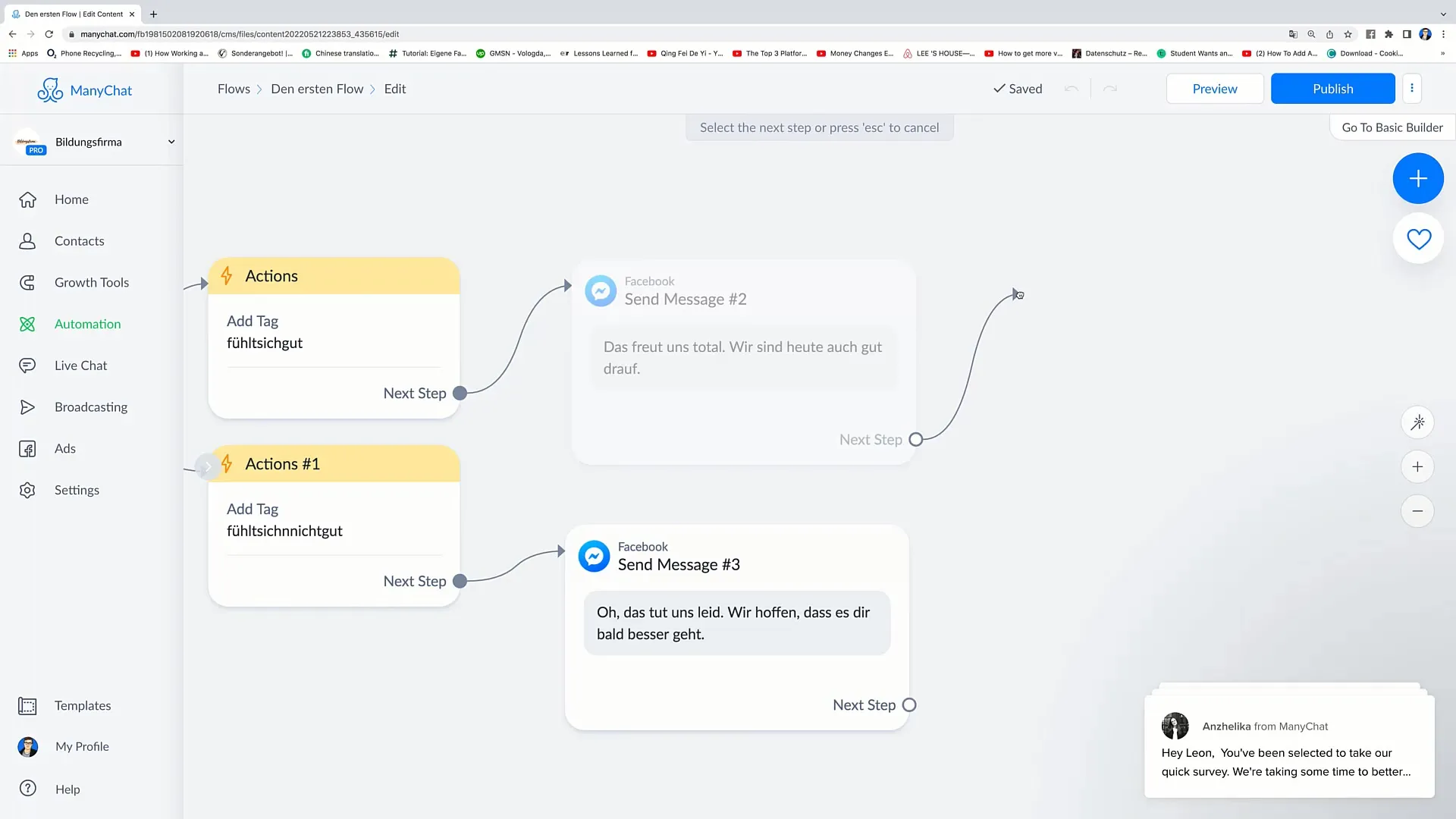The height and width of the screenshot is (819, 1456).
Task: Open the Datenschutz bookmark
Action: tap(1109, 53)
